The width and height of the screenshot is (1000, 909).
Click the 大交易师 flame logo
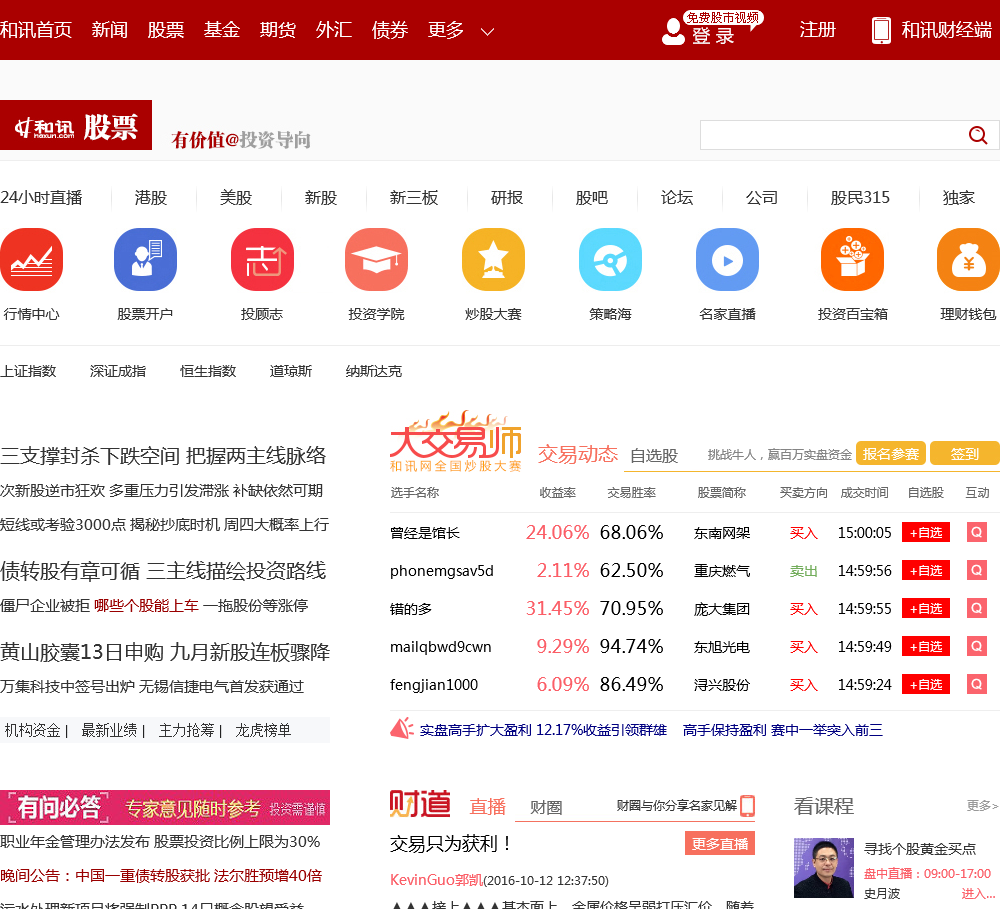[456, 442]
